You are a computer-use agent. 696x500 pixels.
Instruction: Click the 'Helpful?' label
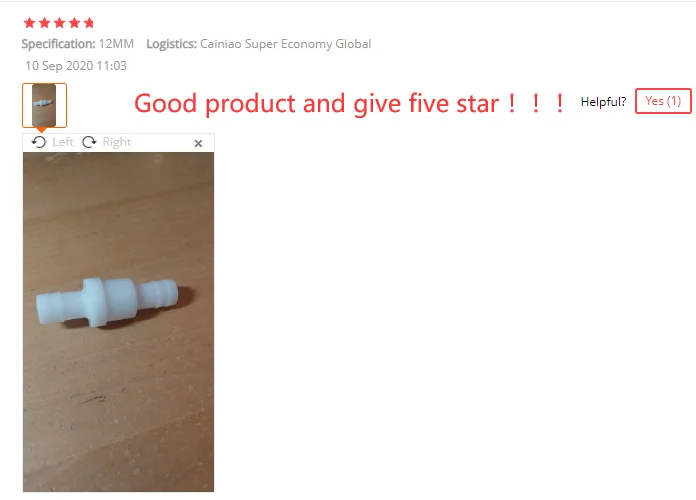603,102
